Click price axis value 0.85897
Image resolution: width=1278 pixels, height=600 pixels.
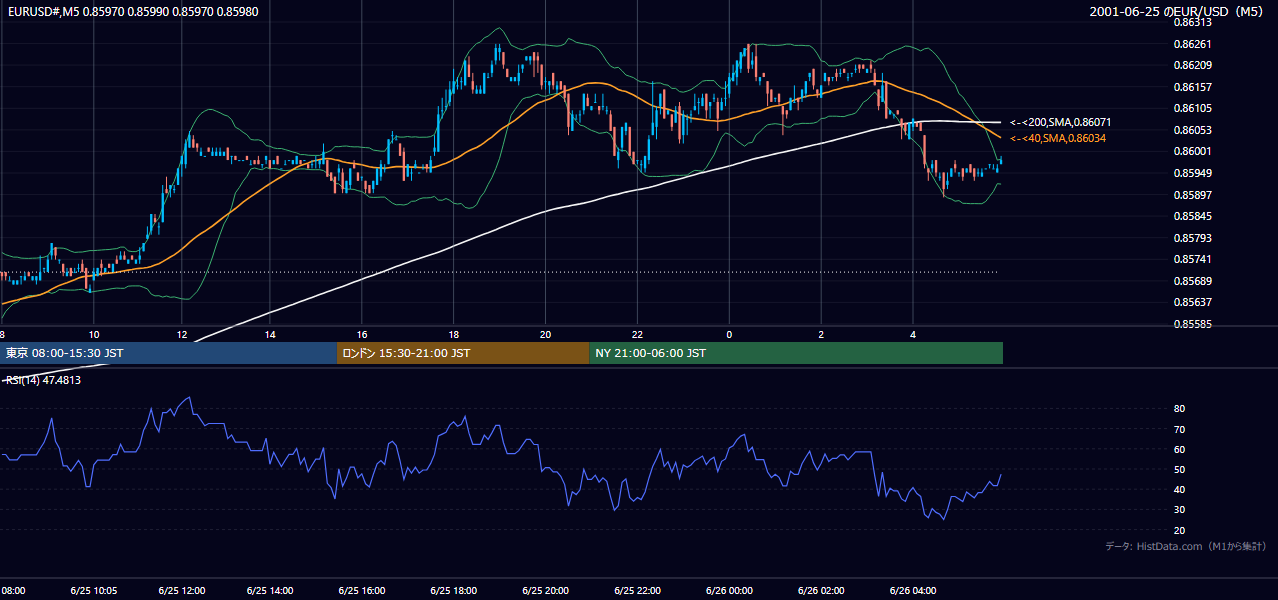coord(1192,195)
